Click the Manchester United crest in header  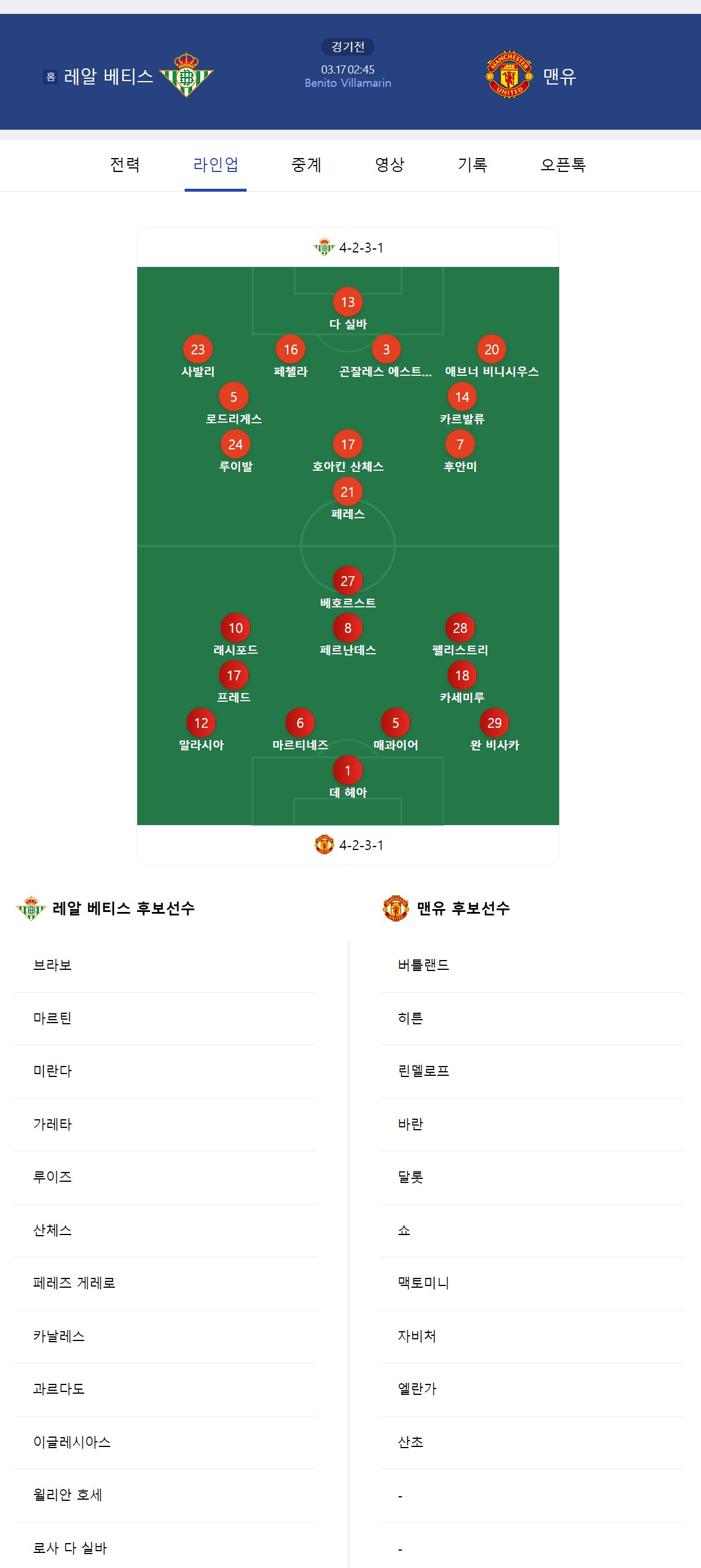coord(509,75)
